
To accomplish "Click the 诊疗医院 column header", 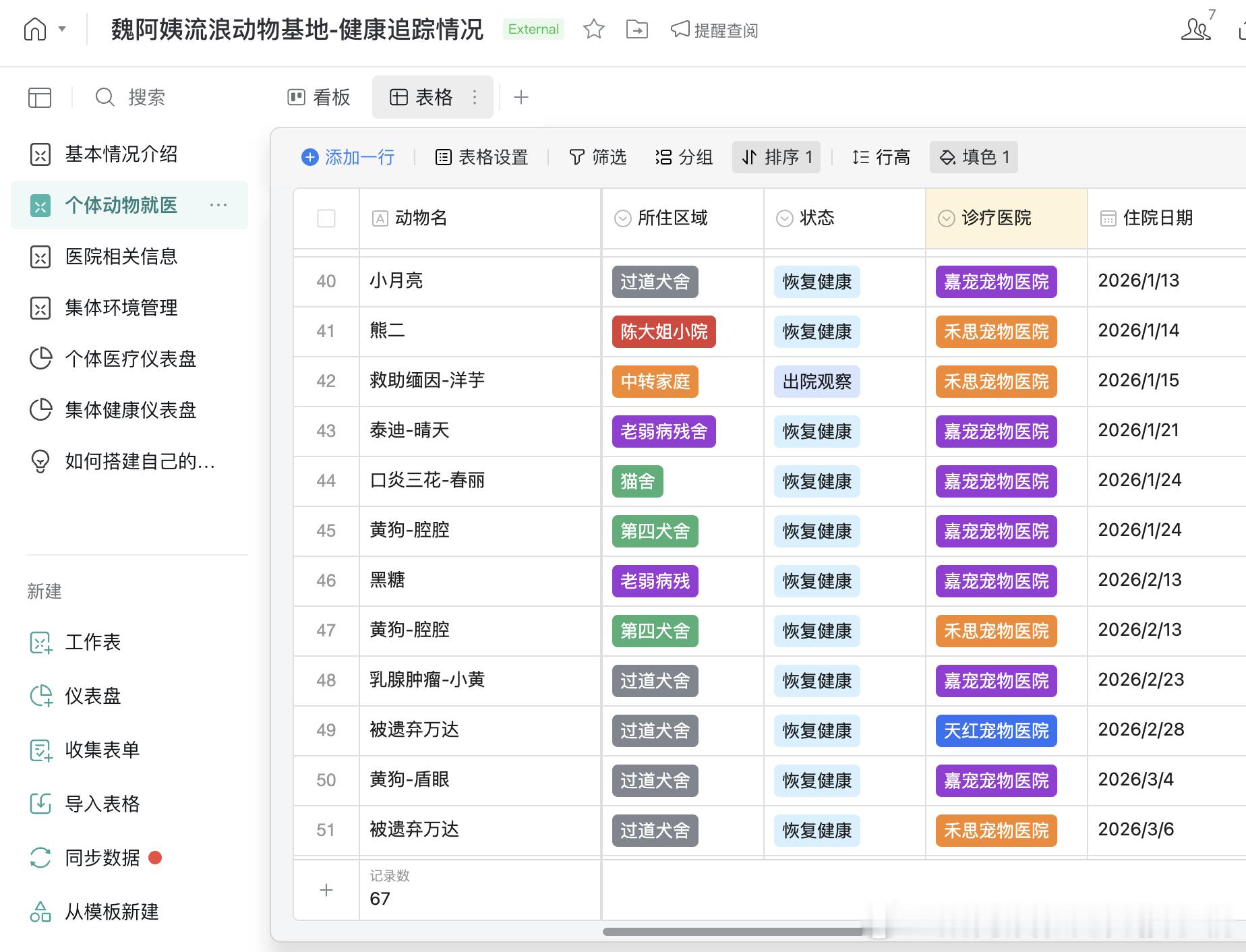I will click(1007, 218).
